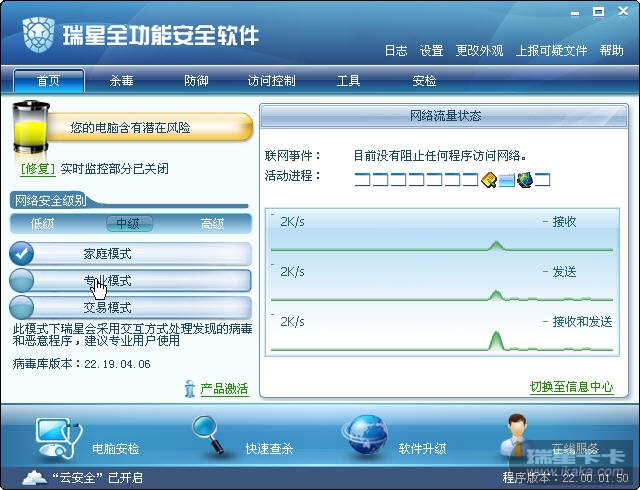Click 目前没有阻止任何程序访问网络 text

(x=440, y=155)
